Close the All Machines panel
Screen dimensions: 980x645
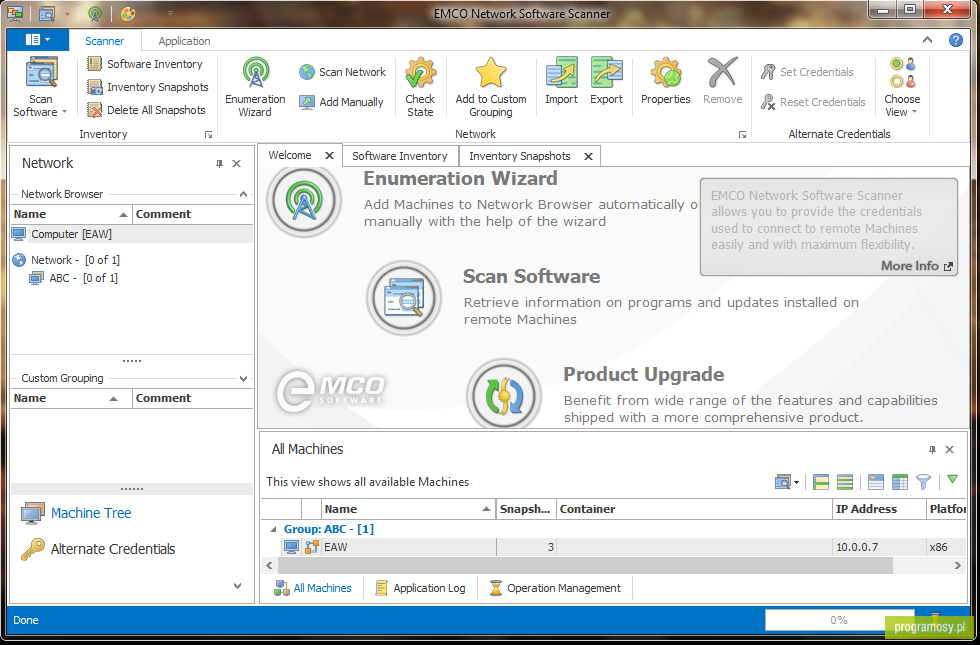click(949, 449)
